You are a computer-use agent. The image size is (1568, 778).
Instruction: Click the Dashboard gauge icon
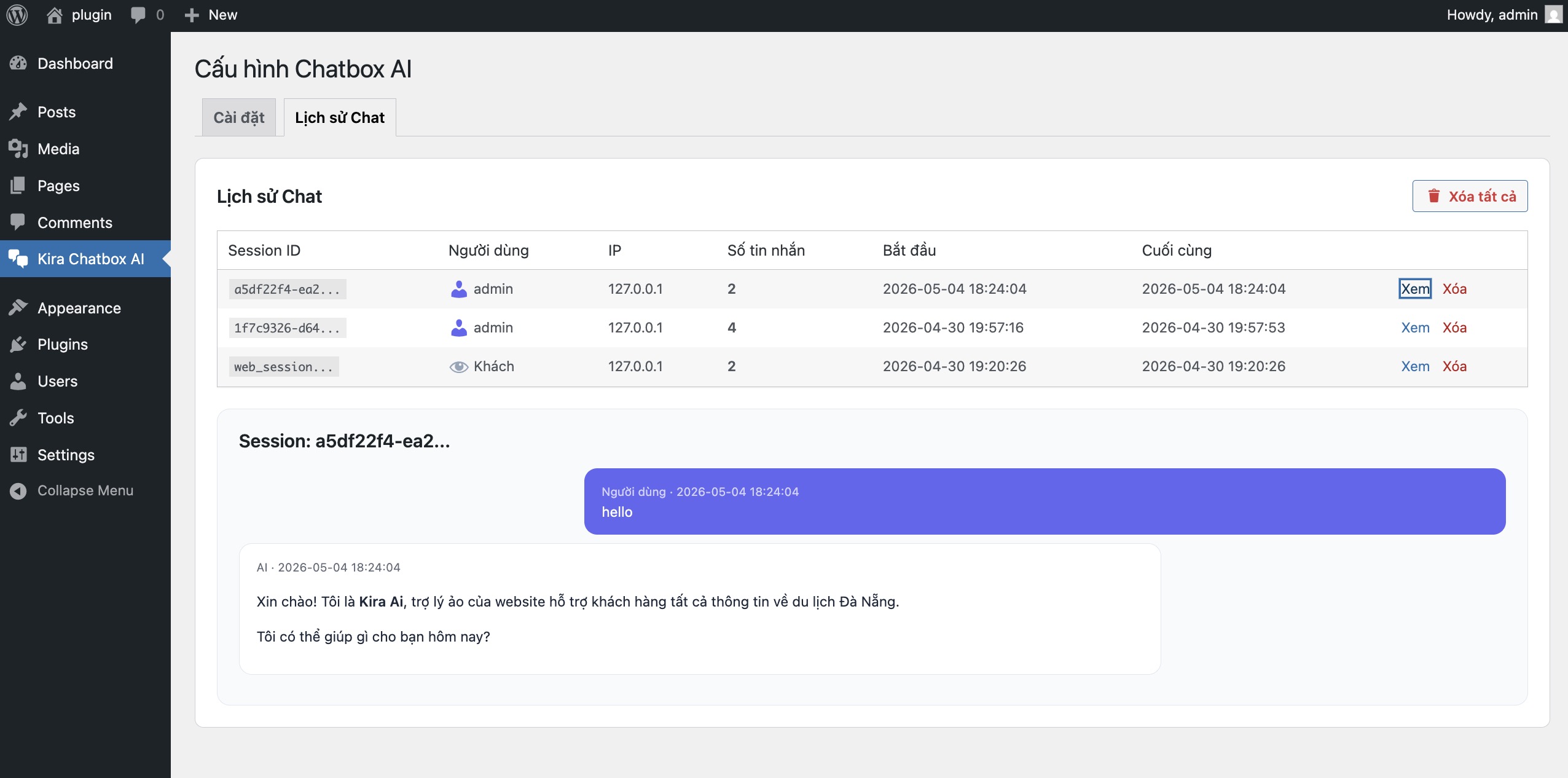tap(18, 63)
